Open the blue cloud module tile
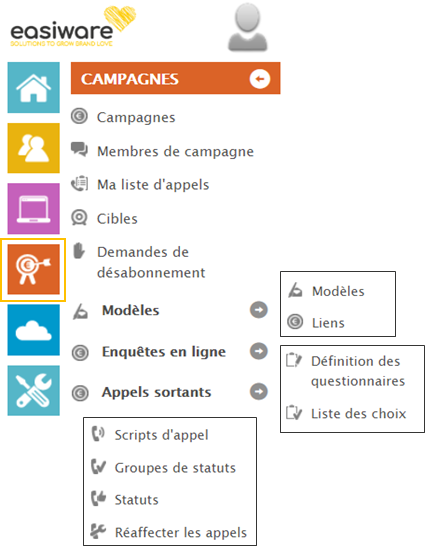 [x=33, y=330]
